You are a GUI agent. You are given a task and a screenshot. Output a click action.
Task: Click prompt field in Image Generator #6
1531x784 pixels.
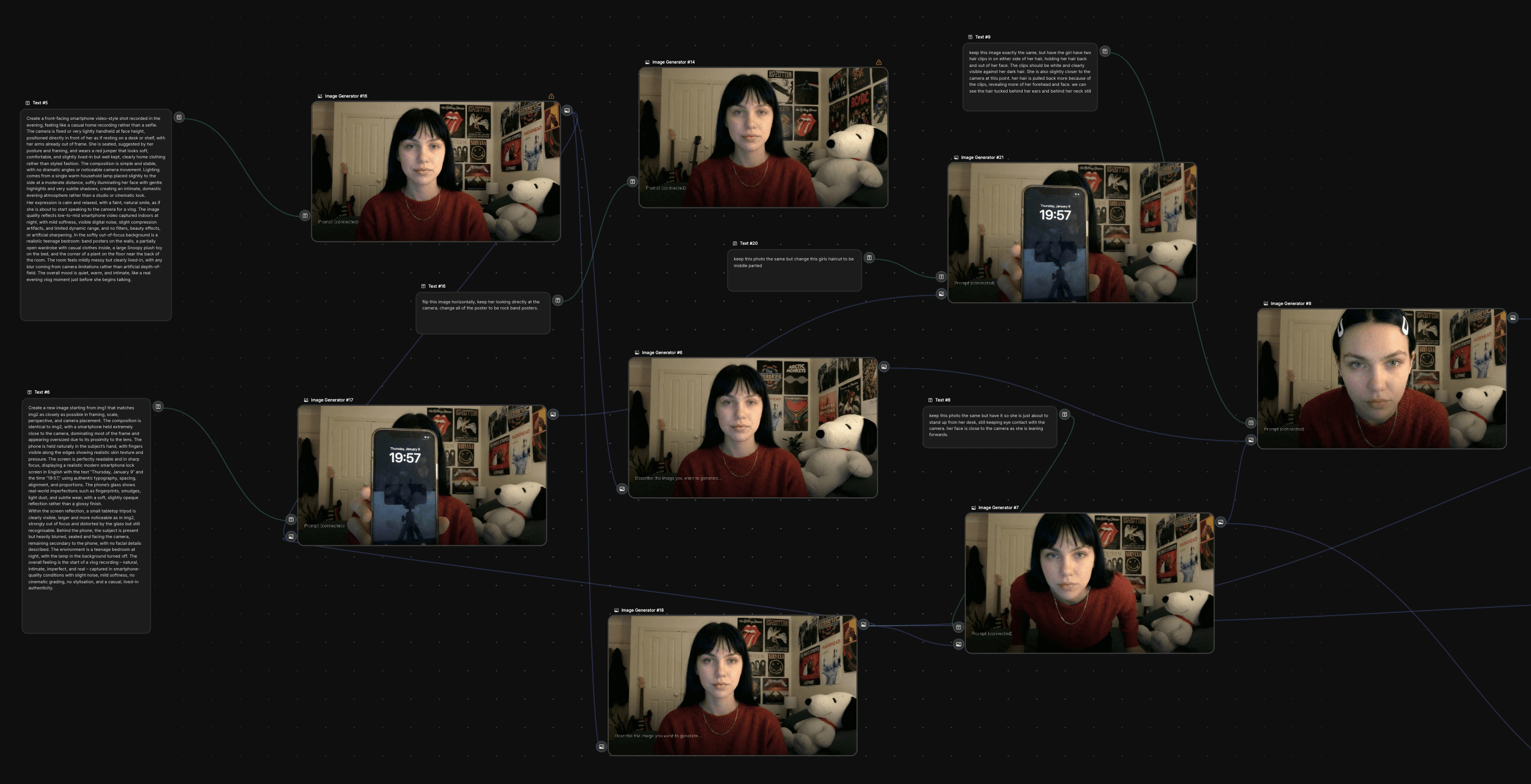tap(677, 478)
